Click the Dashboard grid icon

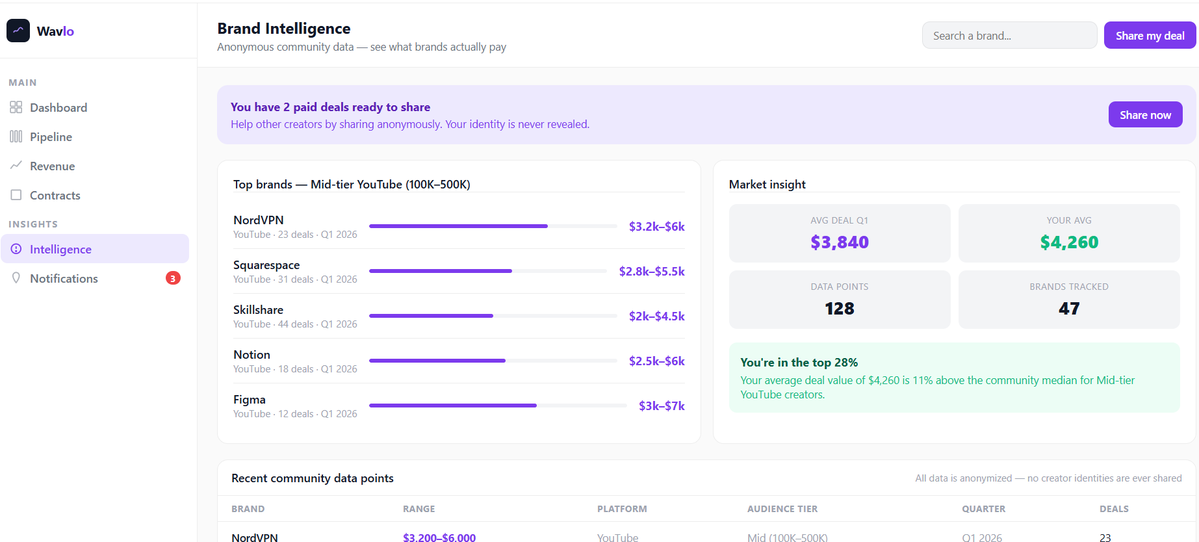[16, 108]
